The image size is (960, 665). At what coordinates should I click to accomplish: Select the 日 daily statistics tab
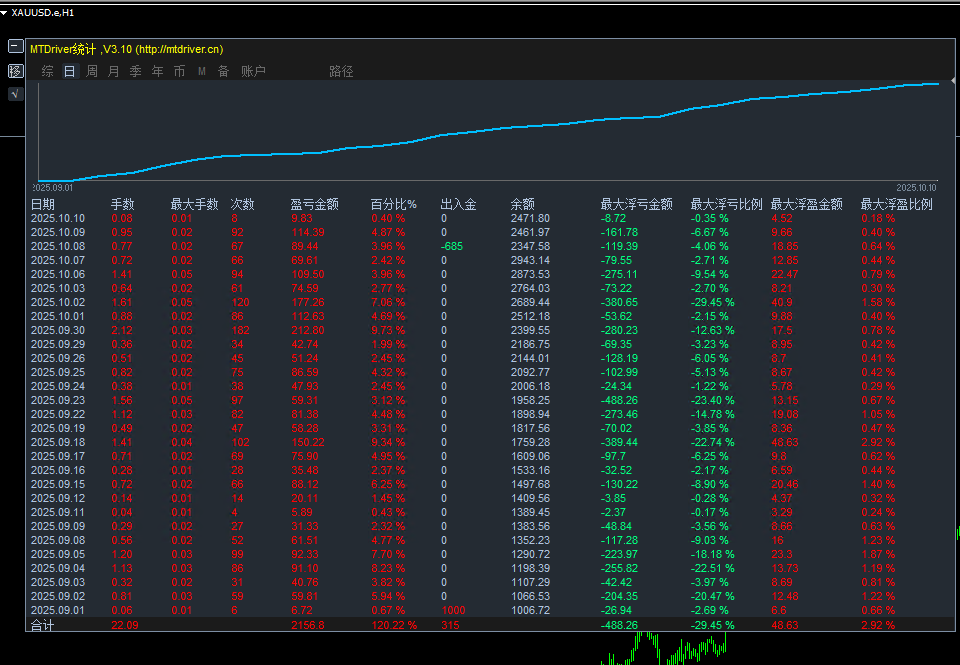click(x=69, y=71)
